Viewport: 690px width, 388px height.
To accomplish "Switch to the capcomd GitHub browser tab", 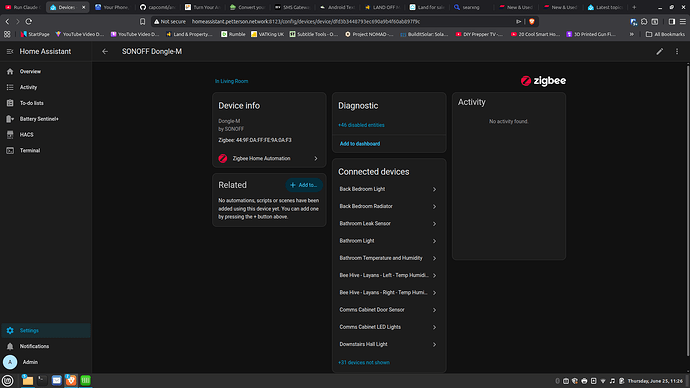I will pos(157,7).
